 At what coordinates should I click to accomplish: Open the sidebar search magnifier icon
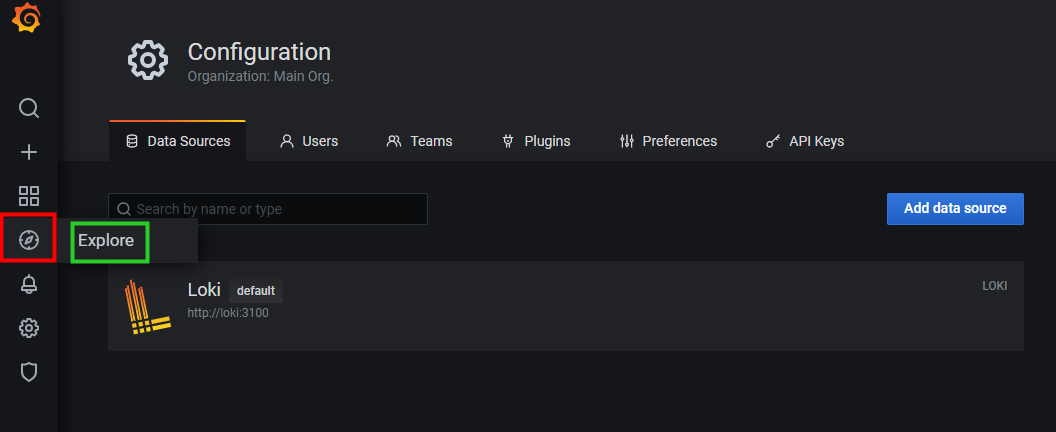coord(29,108)
